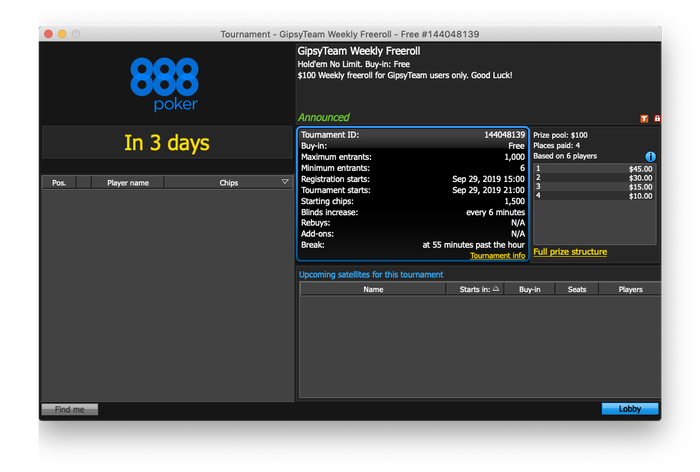Click Blinds increase every 6 minutes text
This screenshot has width=700, height=472.
tap(496, 213)
